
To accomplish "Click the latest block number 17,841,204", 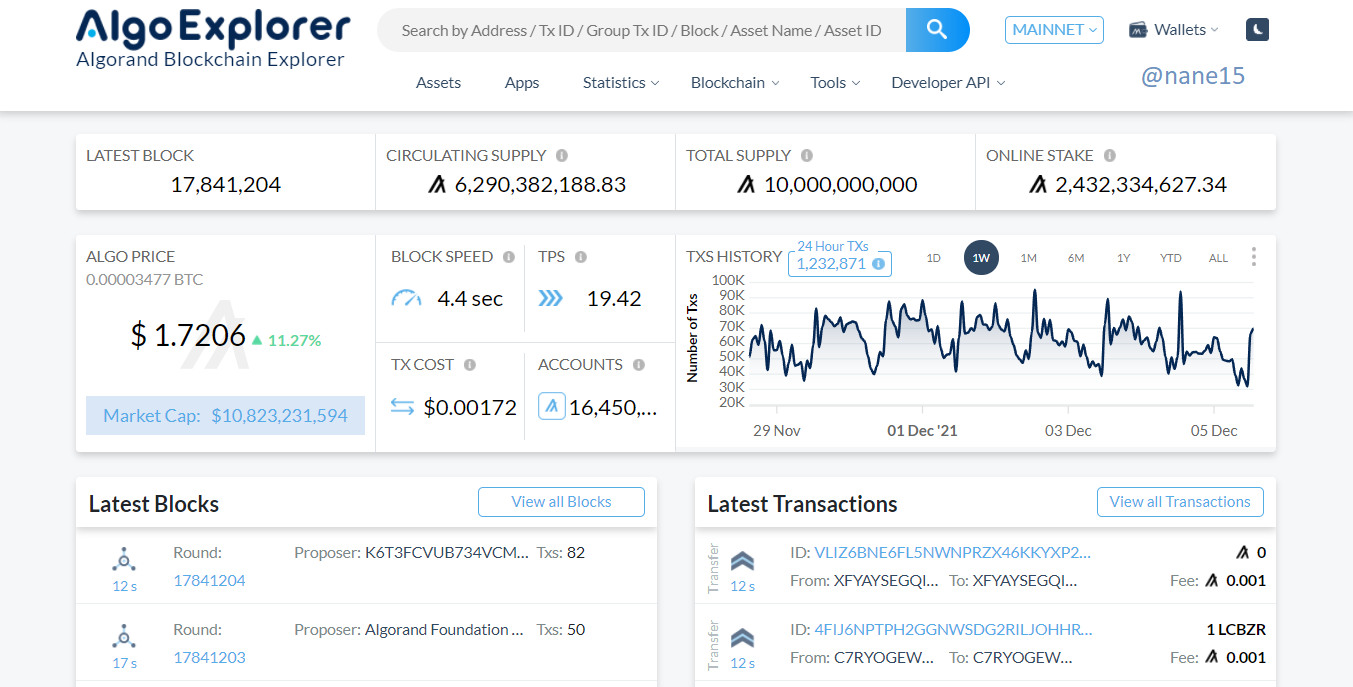I will point(226,185).
